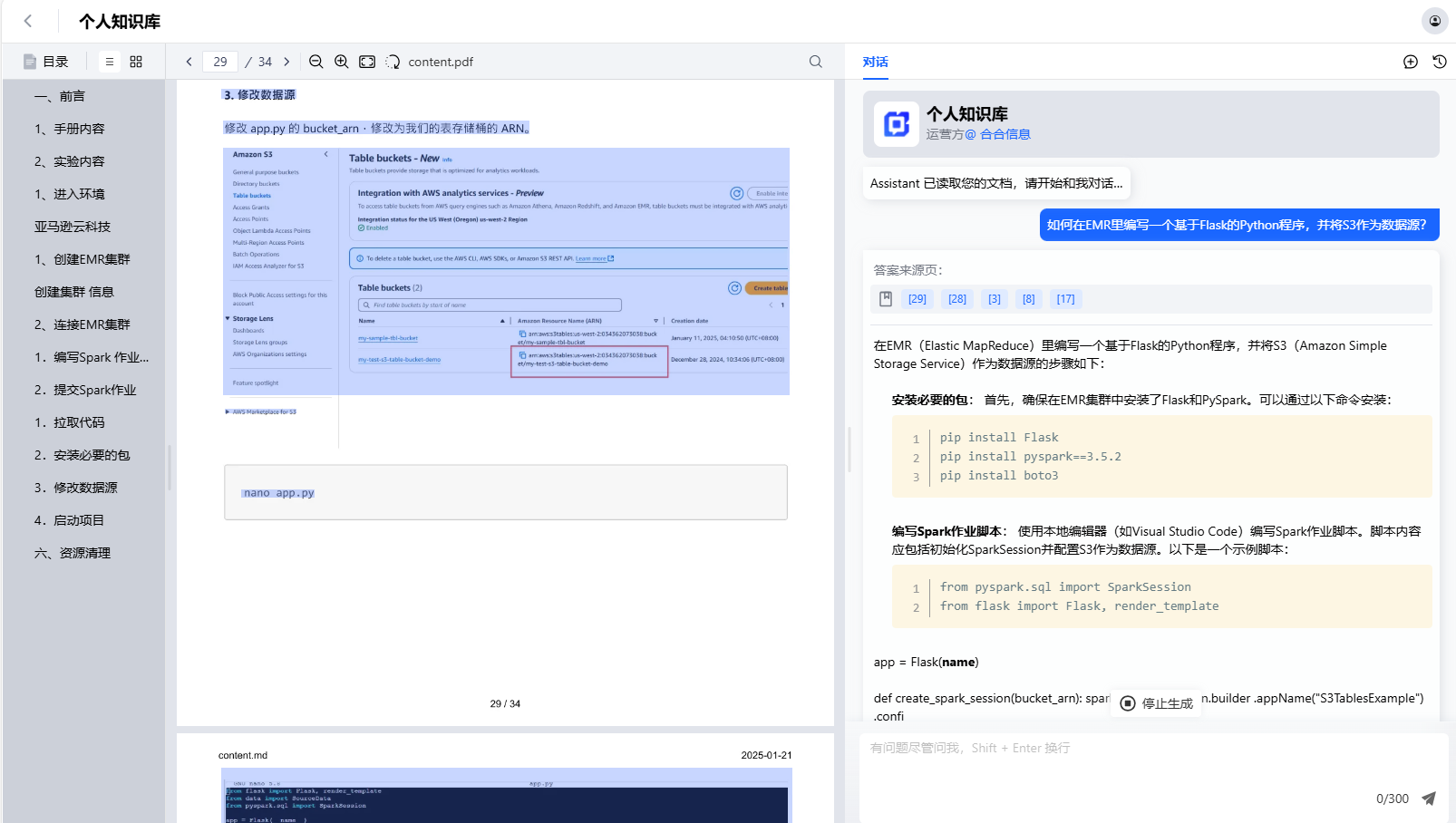The height and width of the screenshot is (823, 1456).
Task: Open outline item 创建集群 信息
Action: click(74, 292)
